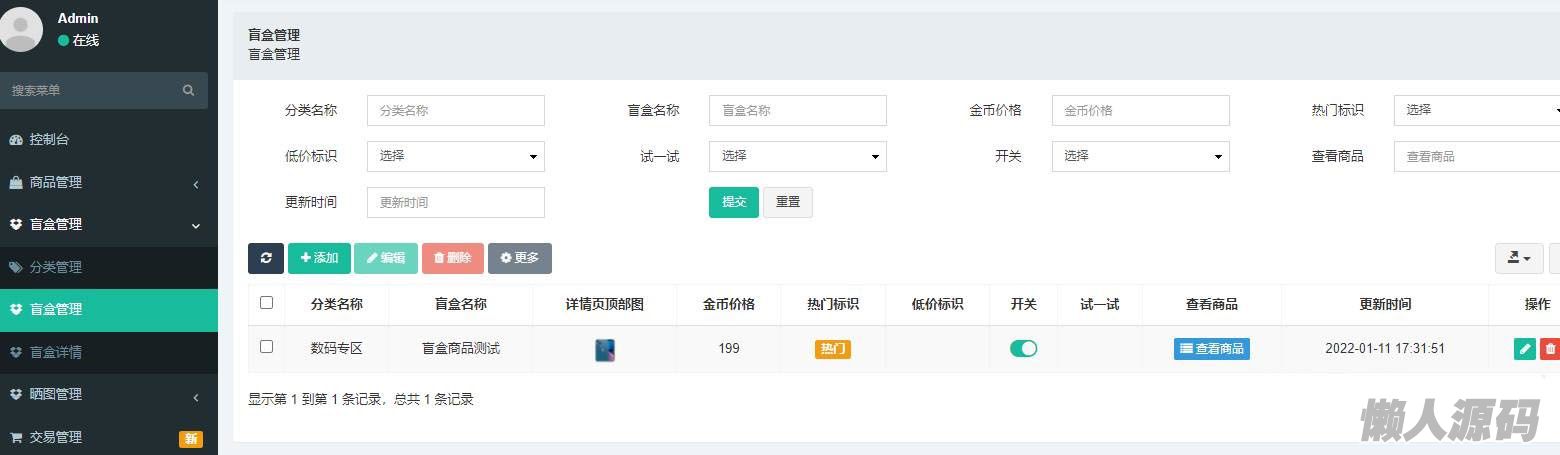The height and width of the screenshot is (455, 1560).
Task: Click the Admin username text
Action: (x=78, y=18)
